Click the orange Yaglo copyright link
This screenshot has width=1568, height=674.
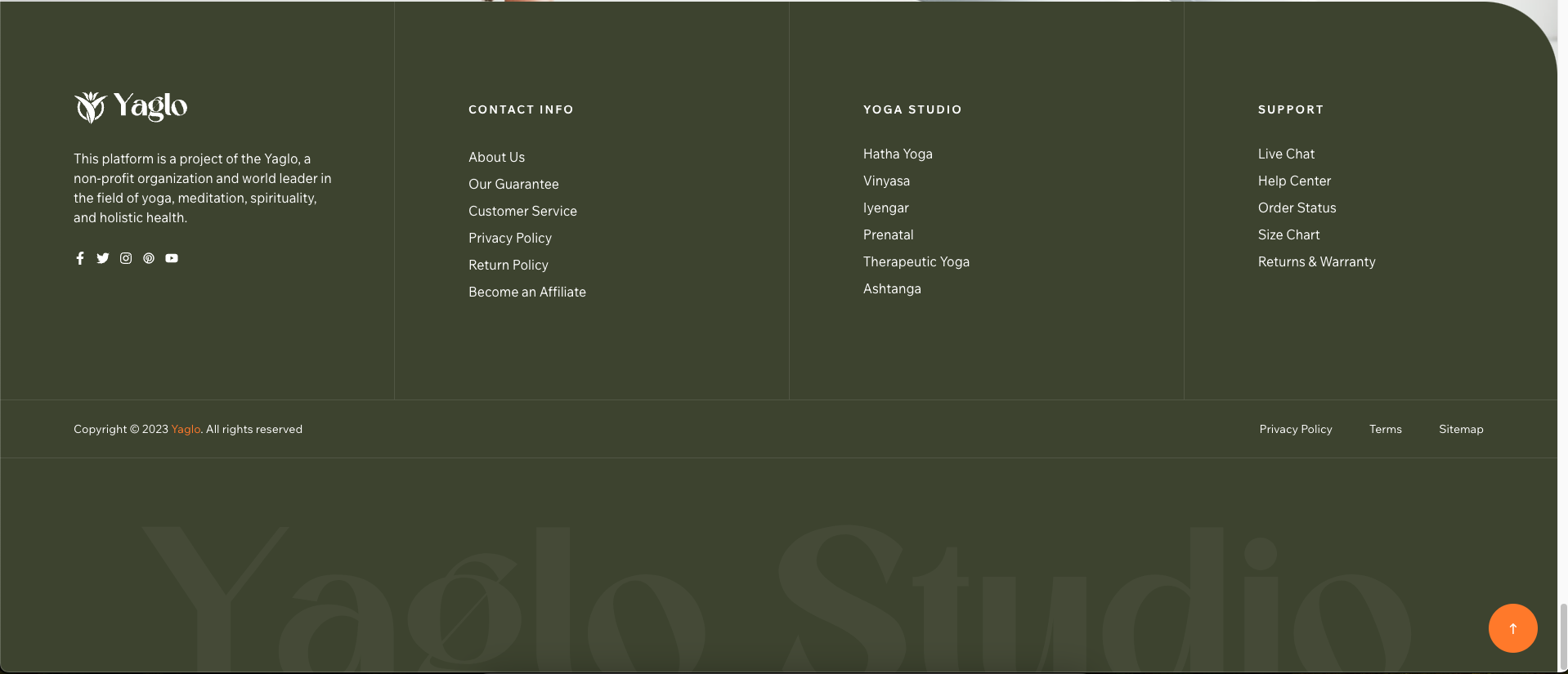(186, 429)
